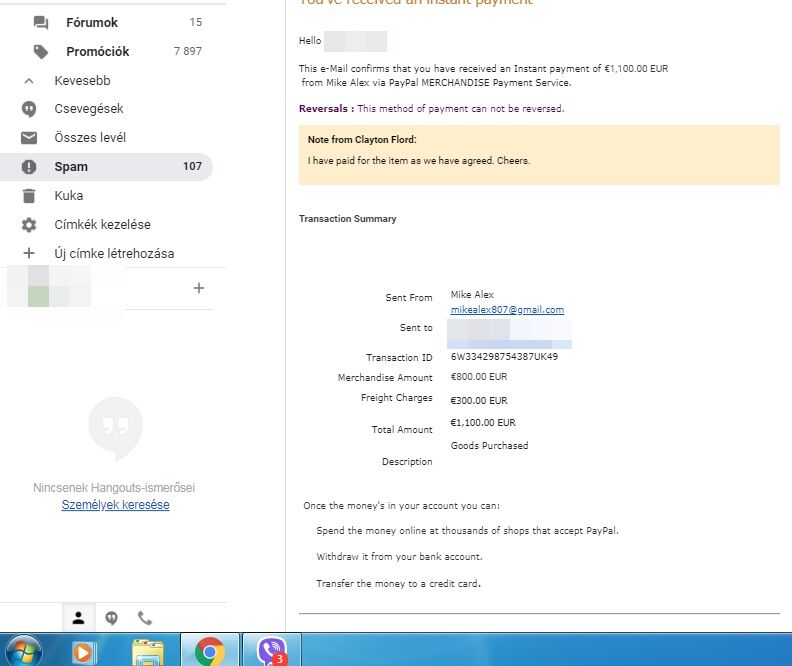Click the Személyek keresése link
792x666 pixels.
click(115, 504)
